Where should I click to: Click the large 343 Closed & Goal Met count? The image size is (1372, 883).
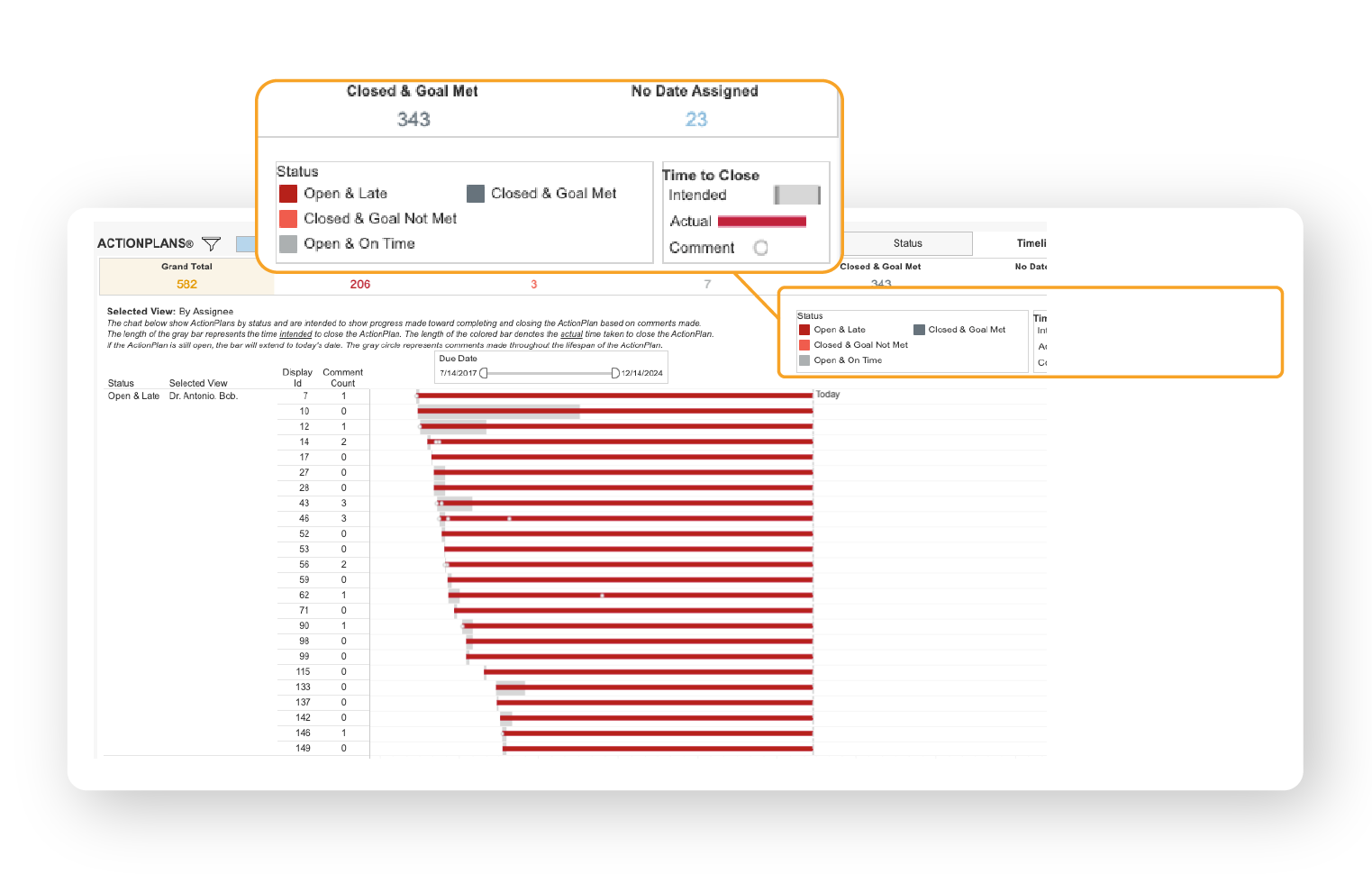tap(413, 119)
